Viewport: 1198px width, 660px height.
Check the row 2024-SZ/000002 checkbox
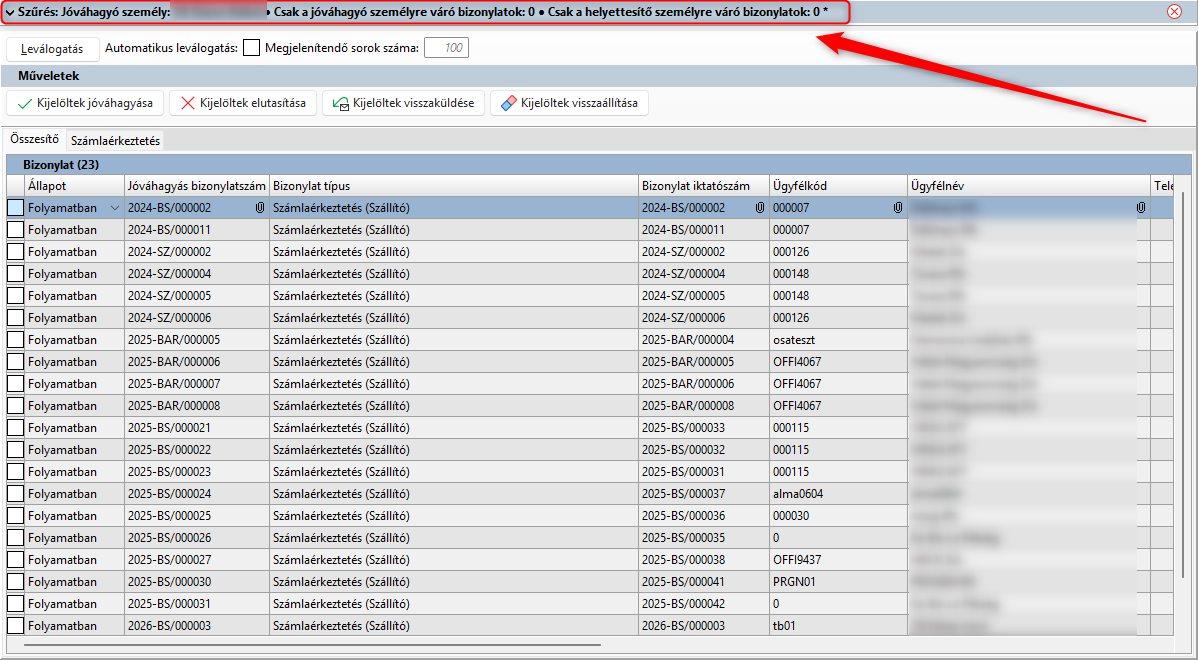point(15,251)
